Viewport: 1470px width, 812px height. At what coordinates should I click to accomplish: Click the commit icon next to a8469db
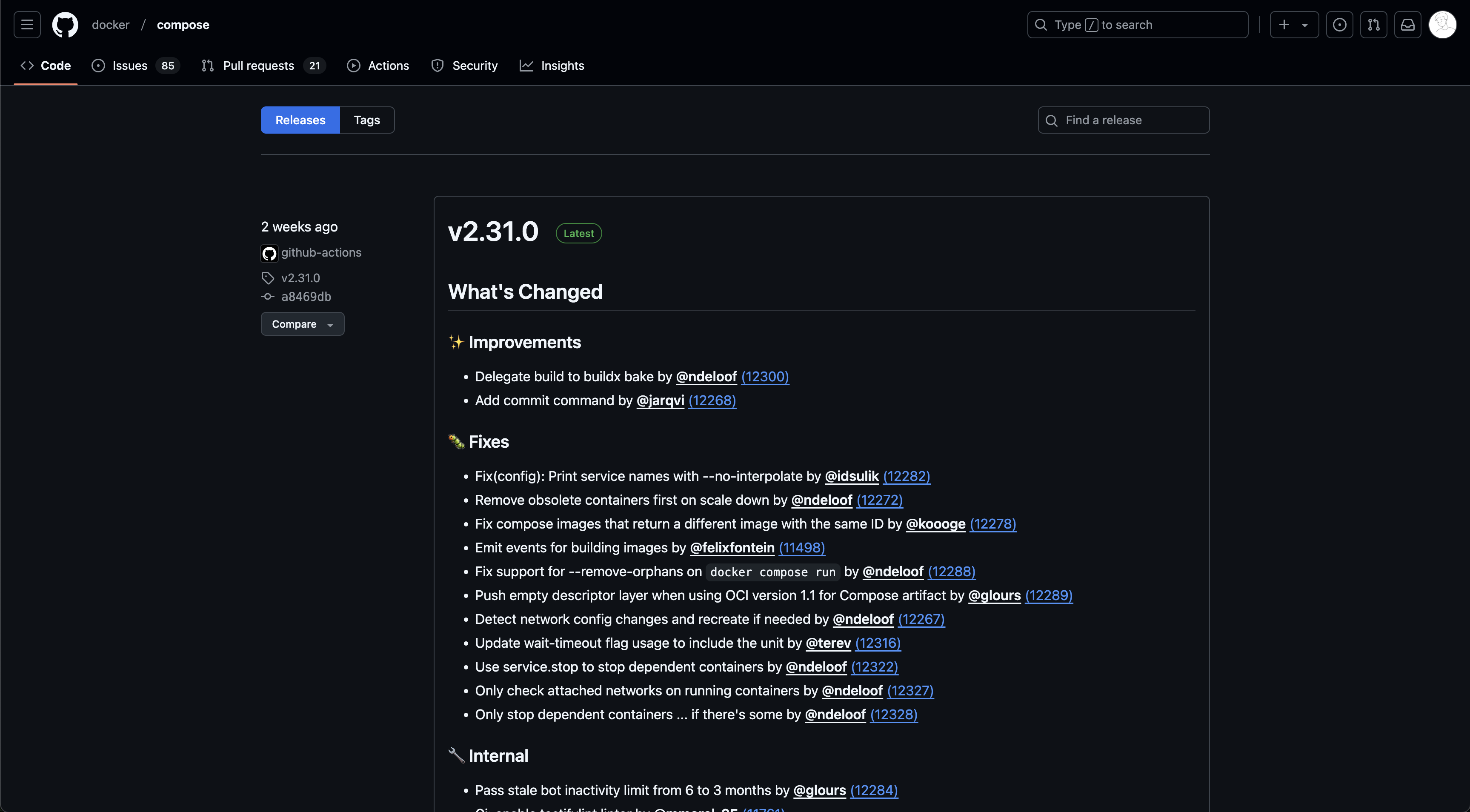click(x=267, y=296)
